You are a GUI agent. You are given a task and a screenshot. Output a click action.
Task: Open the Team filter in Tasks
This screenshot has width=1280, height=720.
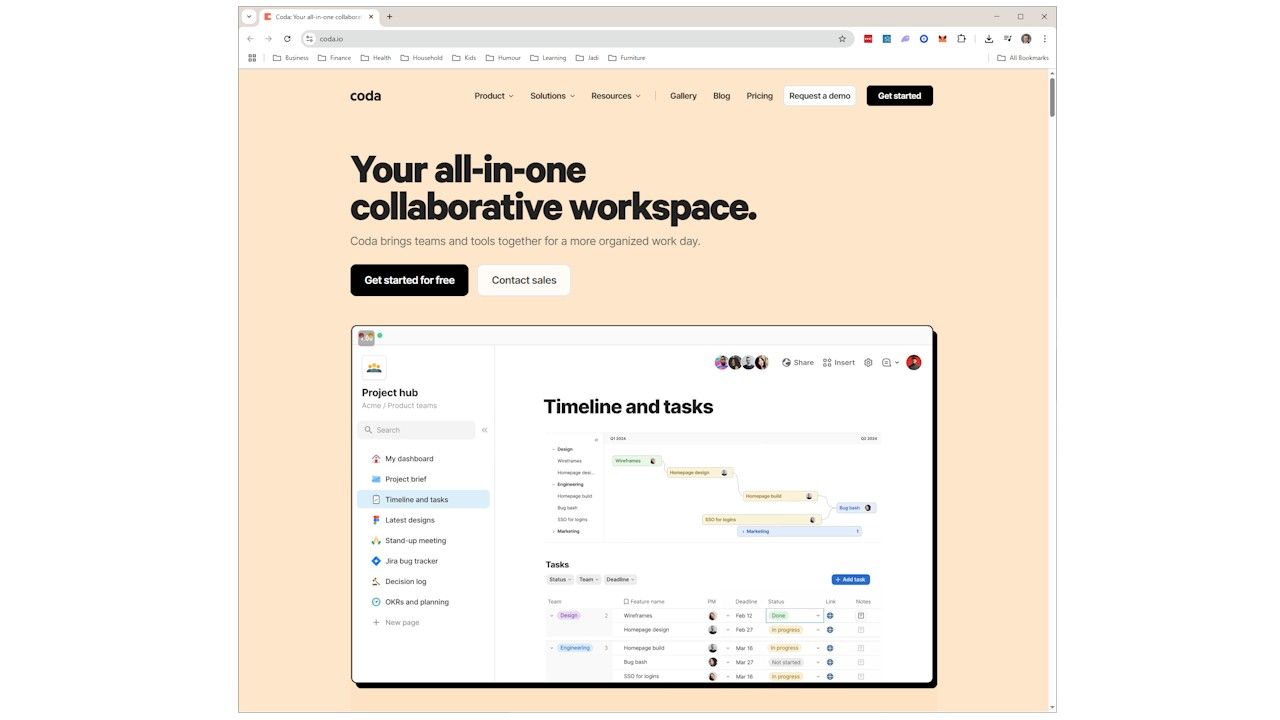(588, 579)
